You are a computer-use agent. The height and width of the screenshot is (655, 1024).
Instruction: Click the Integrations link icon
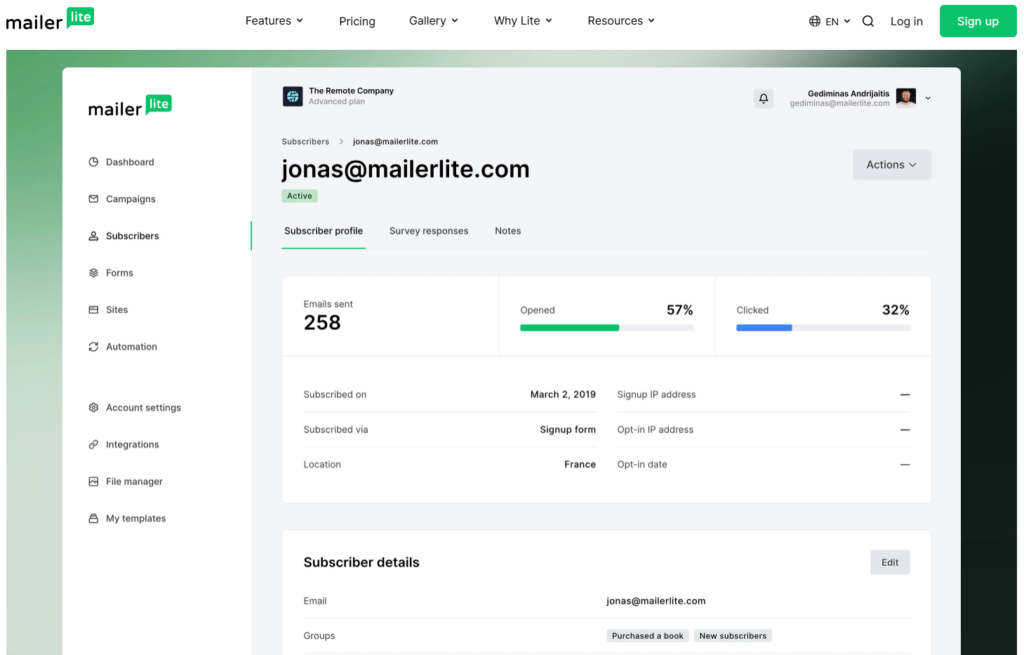tap(93, 444)
